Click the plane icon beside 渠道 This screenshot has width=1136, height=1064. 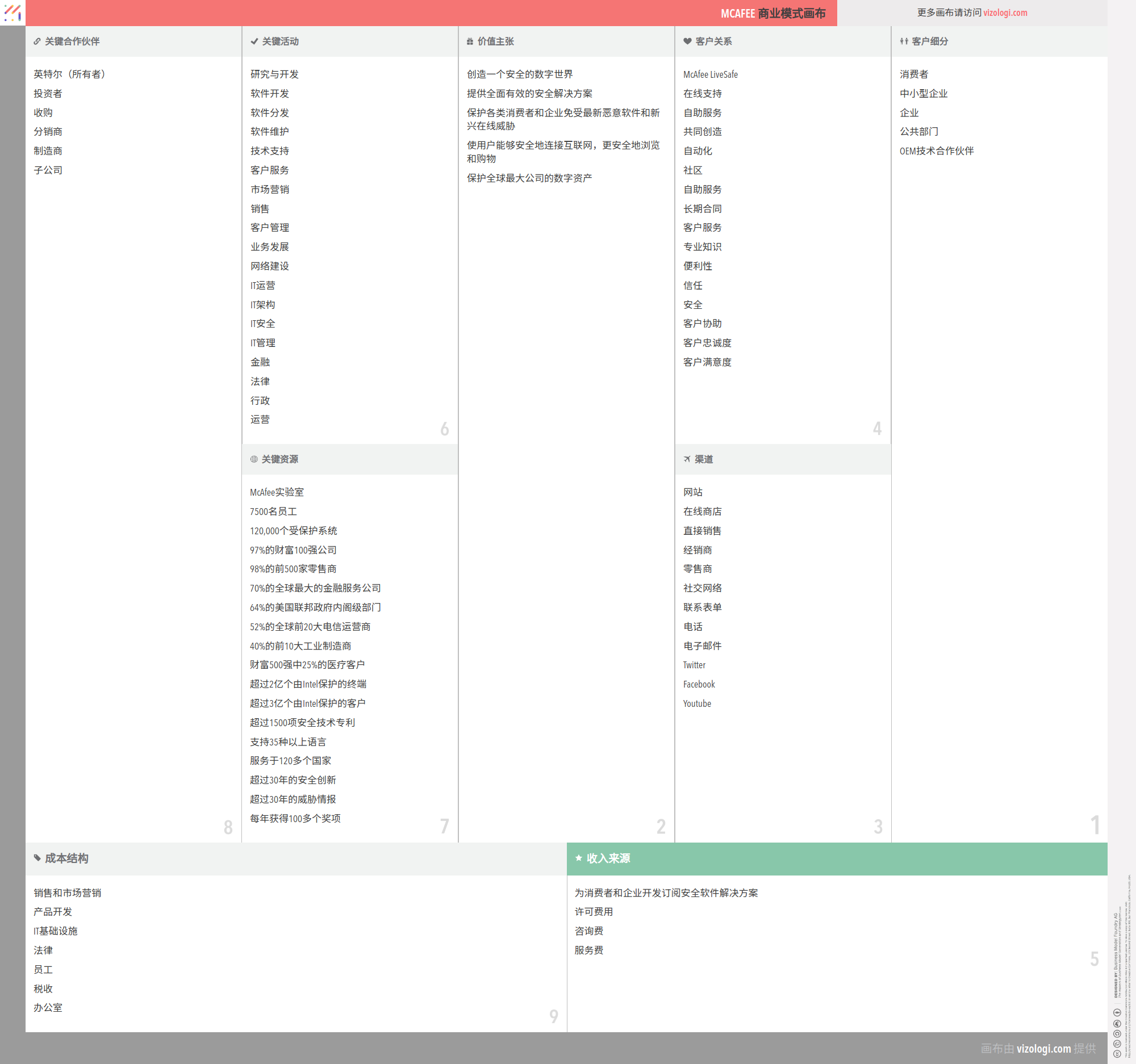(x=687, y=459)
